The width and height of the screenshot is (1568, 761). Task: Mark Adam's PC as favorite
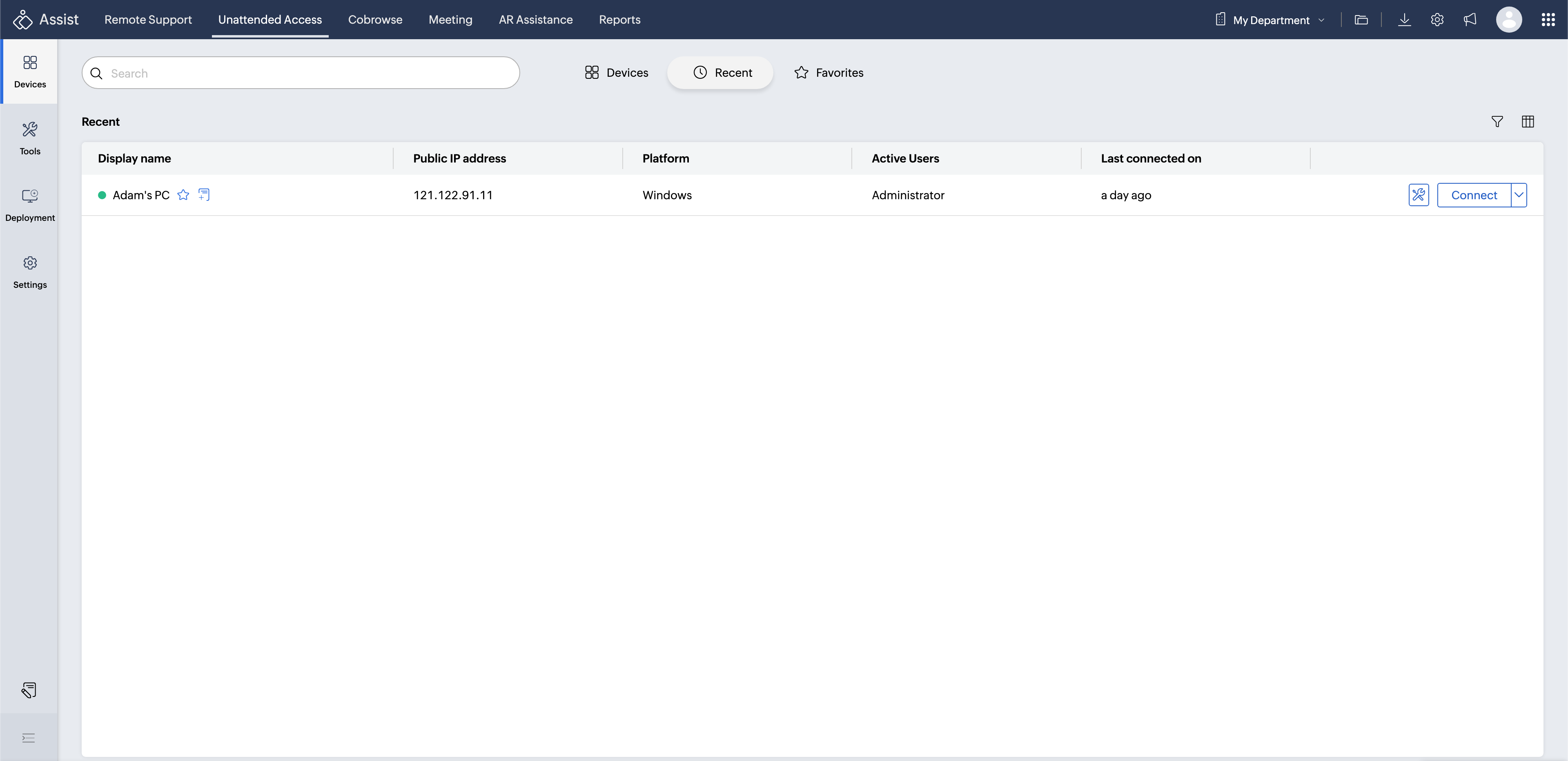tap(183, 195)
